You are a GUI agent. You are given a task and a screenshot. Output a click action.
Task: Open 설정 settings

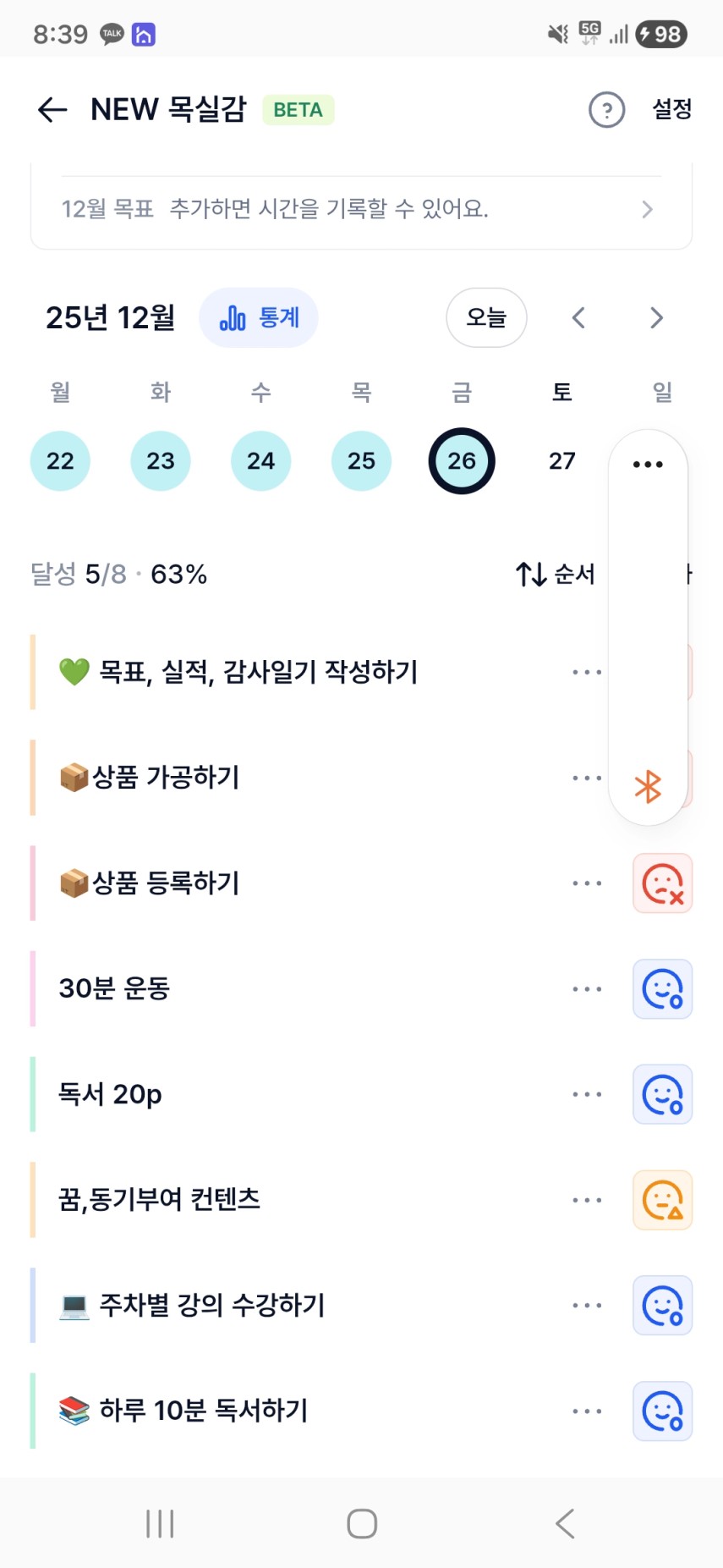[671, 109]
